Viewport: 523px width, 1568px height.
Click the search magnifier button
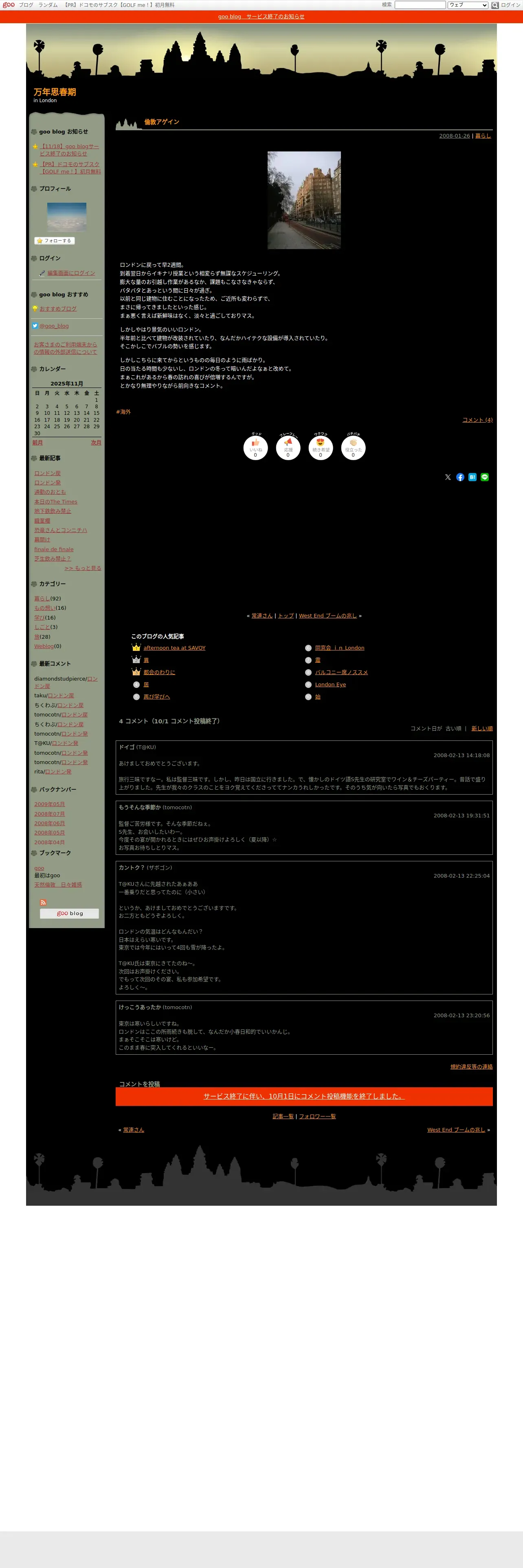pos(495,5)
